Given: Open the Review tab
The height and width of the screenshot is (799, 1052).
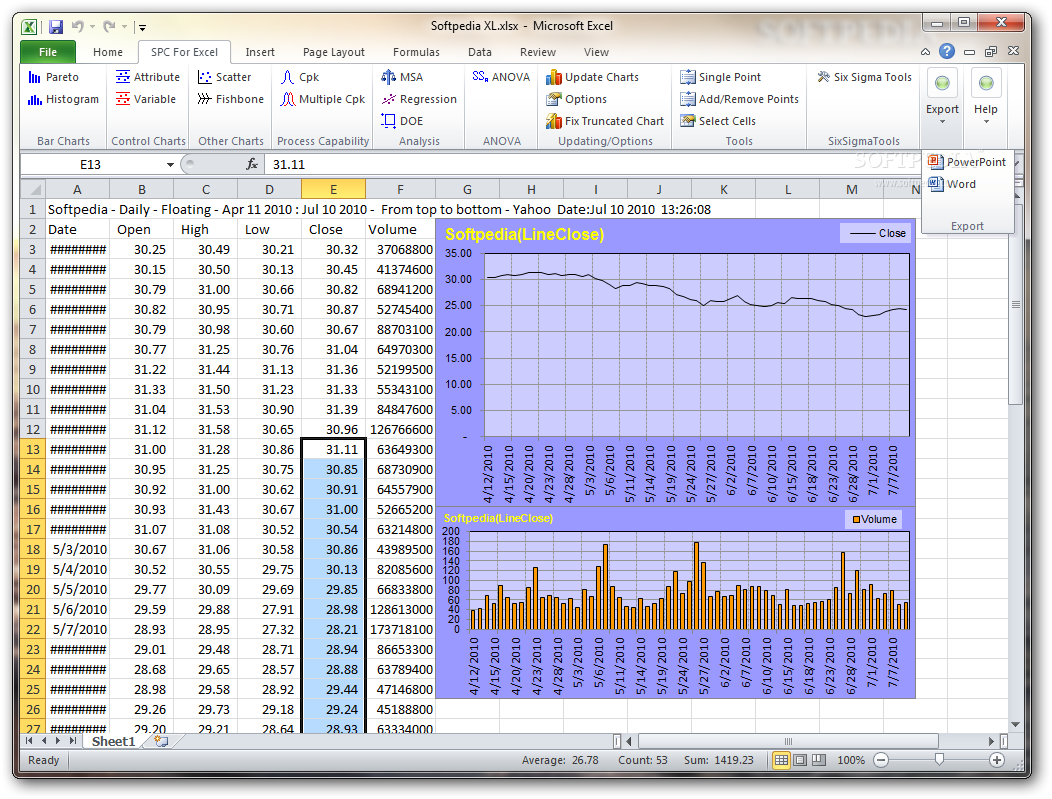Looking at the screenshot, I should pos(537,52).
